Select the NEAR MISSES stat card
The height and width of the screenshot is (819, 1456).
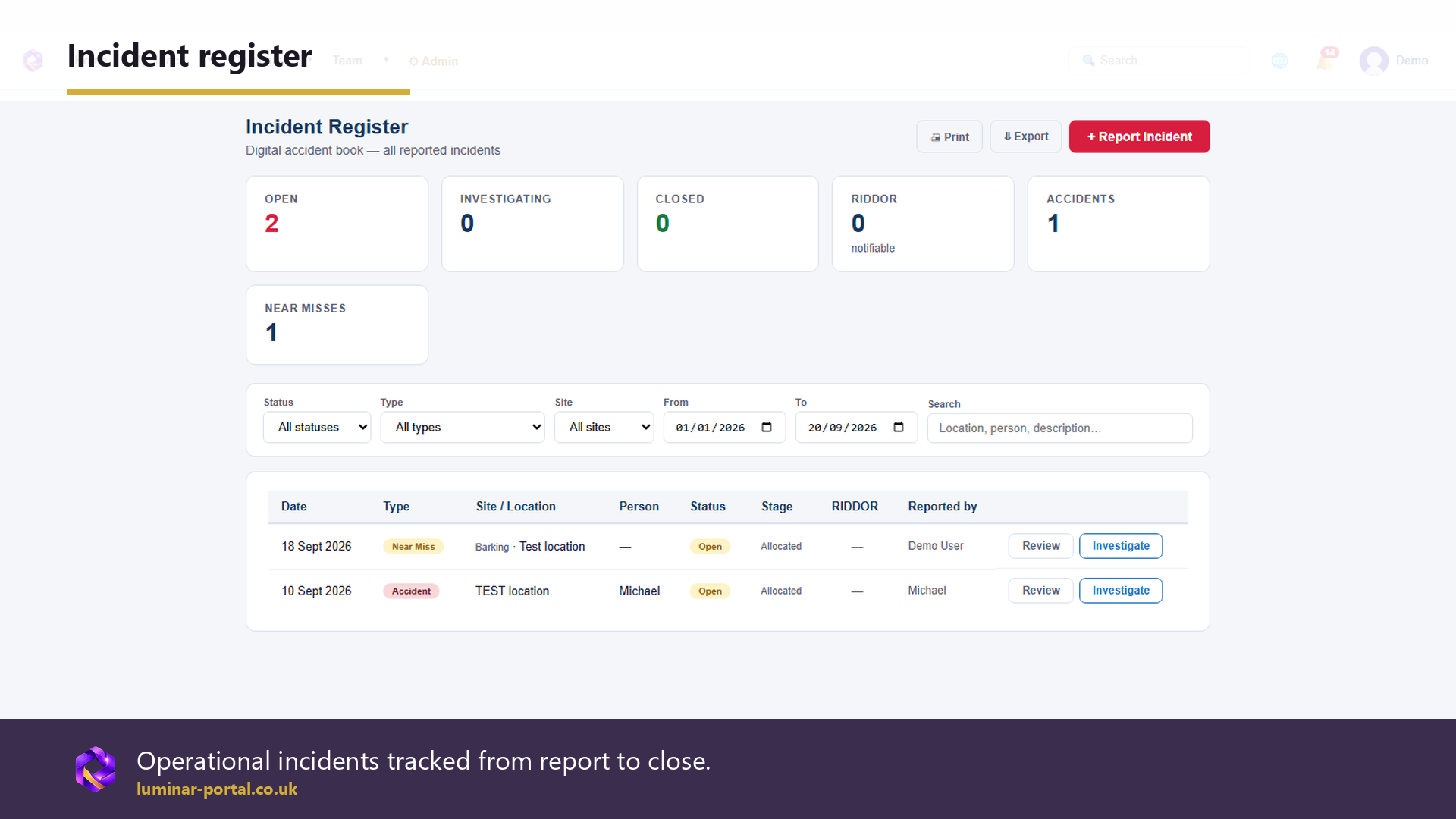point(337,325)
